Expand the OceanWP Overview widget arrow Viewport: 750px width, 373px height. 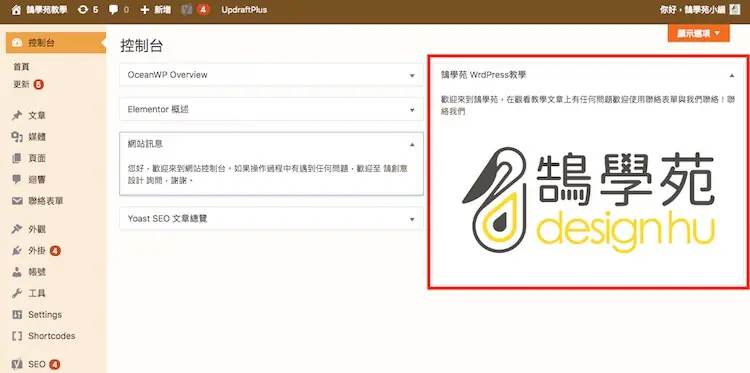412,76
